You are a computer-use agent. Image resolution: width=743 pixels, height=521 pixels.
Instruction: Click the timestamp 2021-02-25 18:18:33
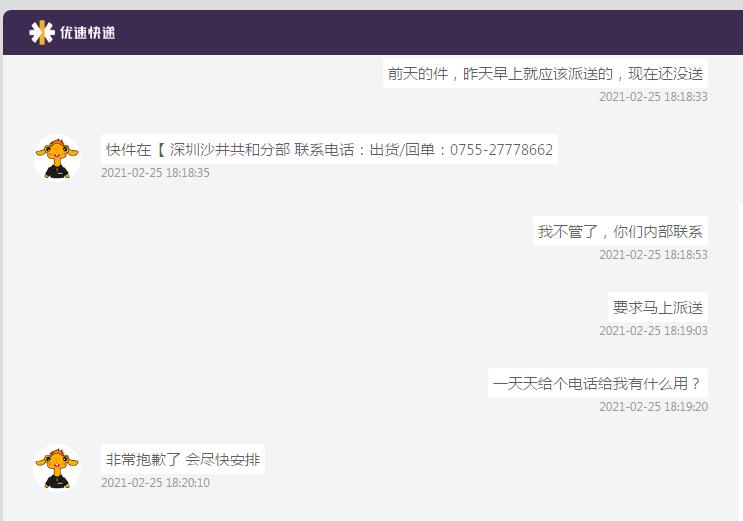pos(653,97)
